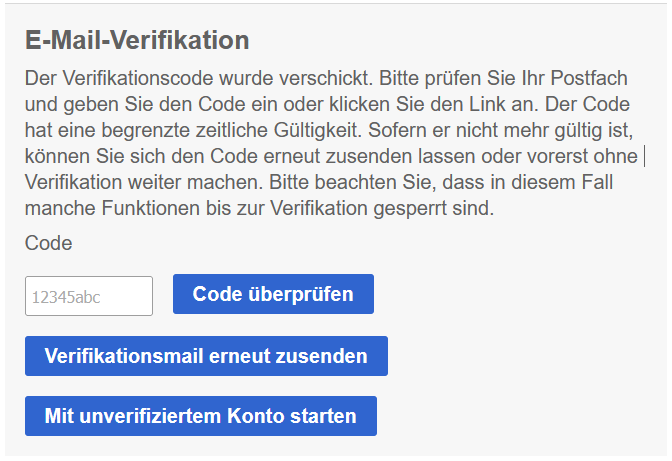
Task: Click the word "klicken" in the description
Action: [343, 104]
